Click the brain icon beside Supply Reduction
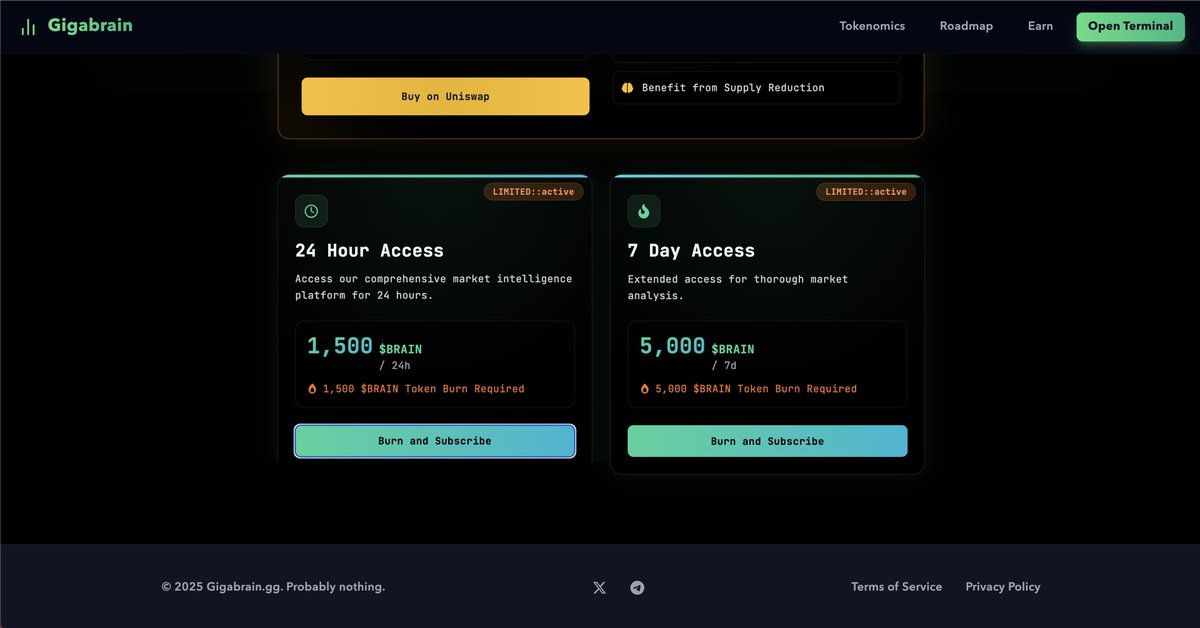 coord(627,88)
